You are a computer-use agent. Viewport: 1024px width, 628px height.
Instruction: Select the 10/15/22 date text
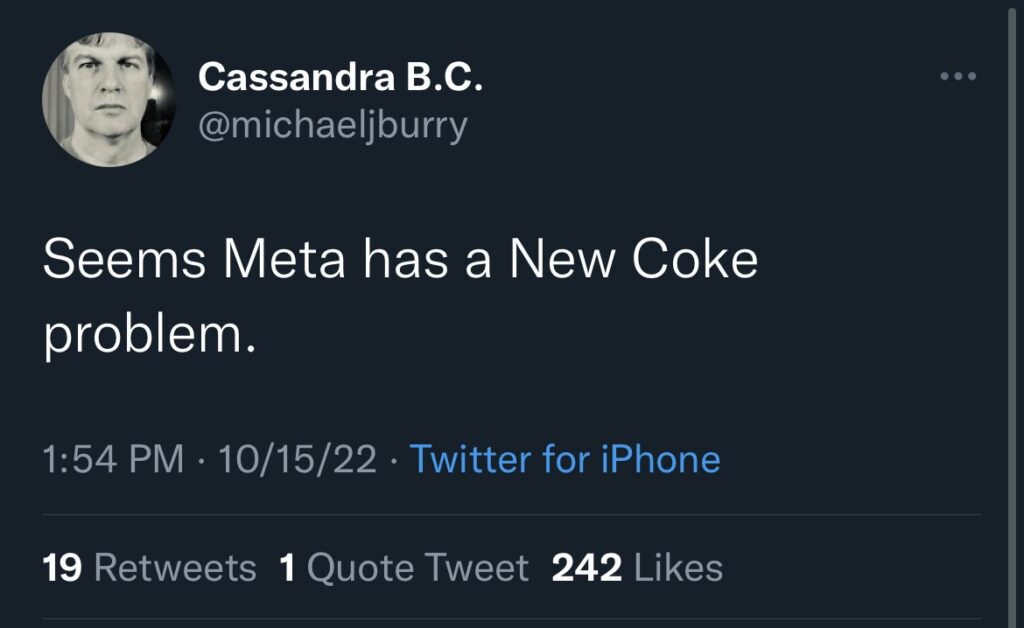[297, 459]
